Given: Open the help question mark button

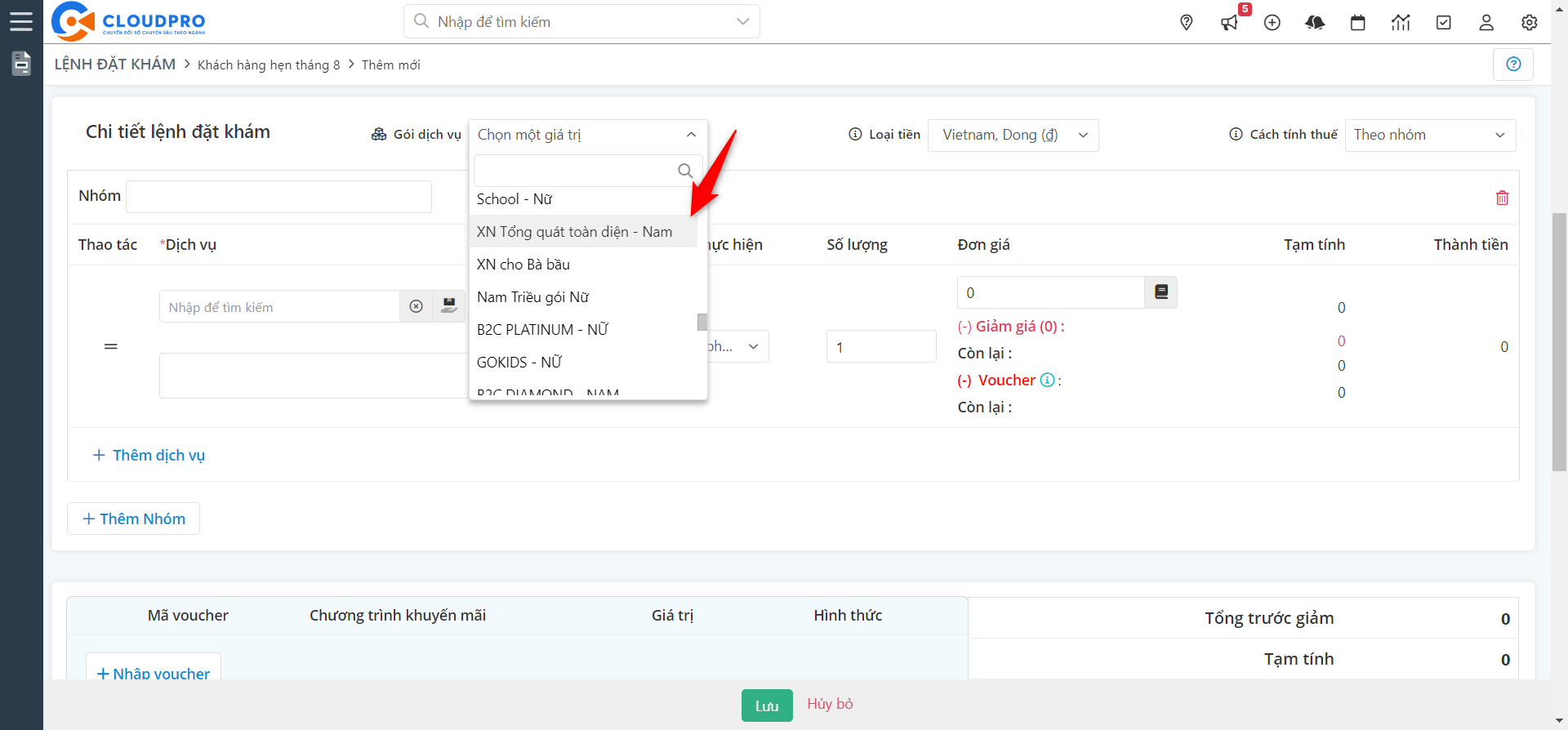Looking at the screenshot, I should pos(1513,64).
